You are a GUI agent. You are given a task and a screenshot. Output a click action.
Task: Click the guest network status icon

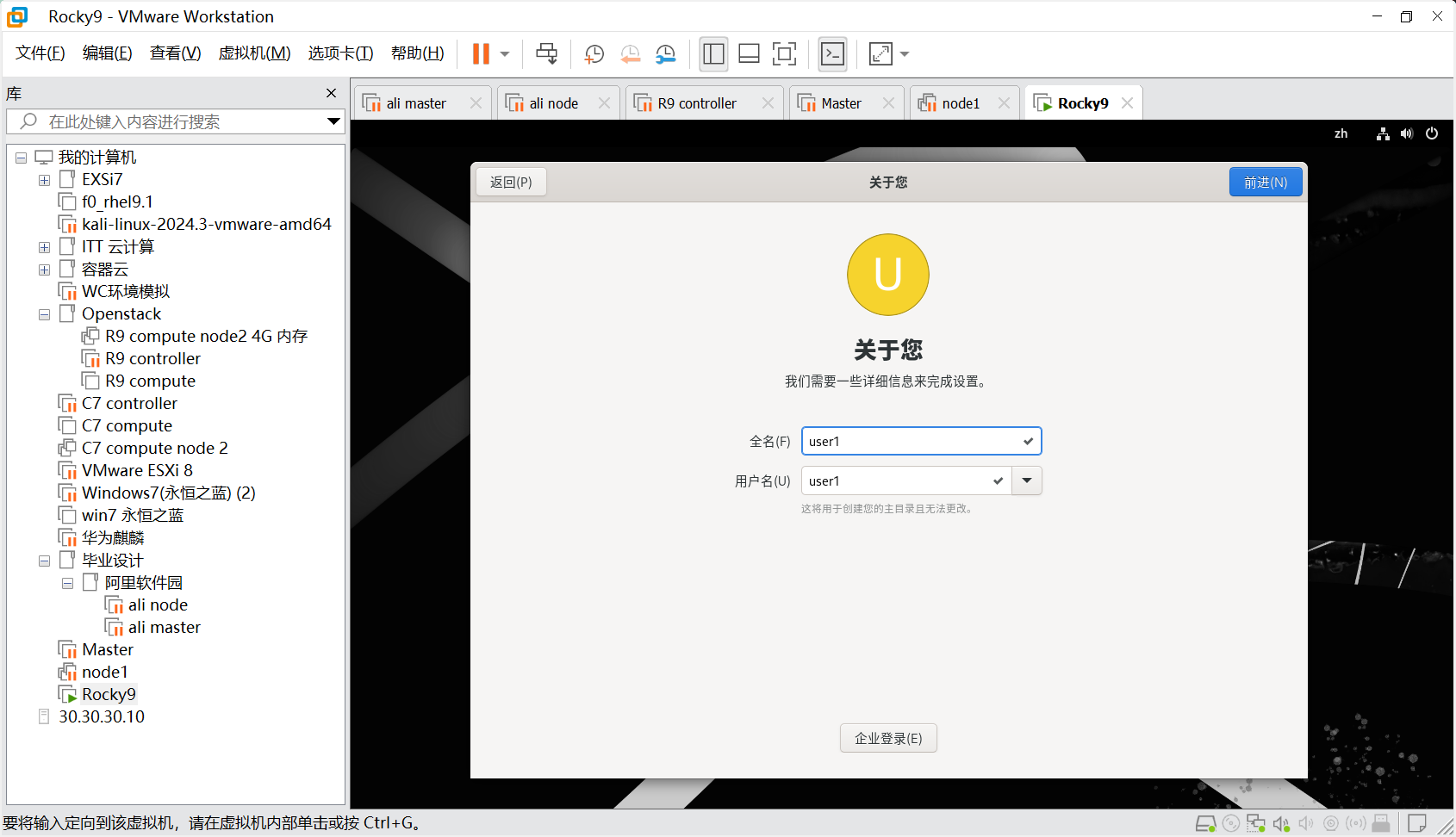pyautogui.click(x=1383, y=133)
